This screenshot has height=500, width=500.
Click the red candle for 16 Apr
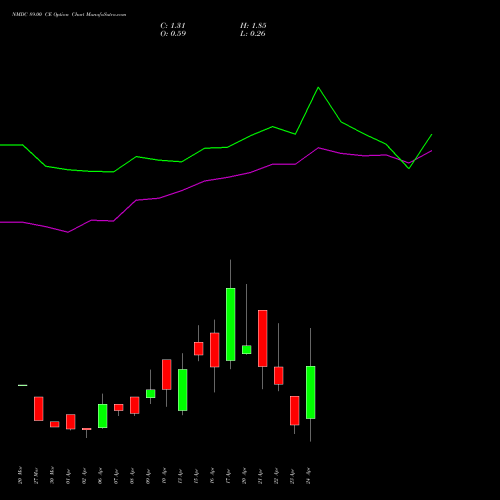pos(215,350)
